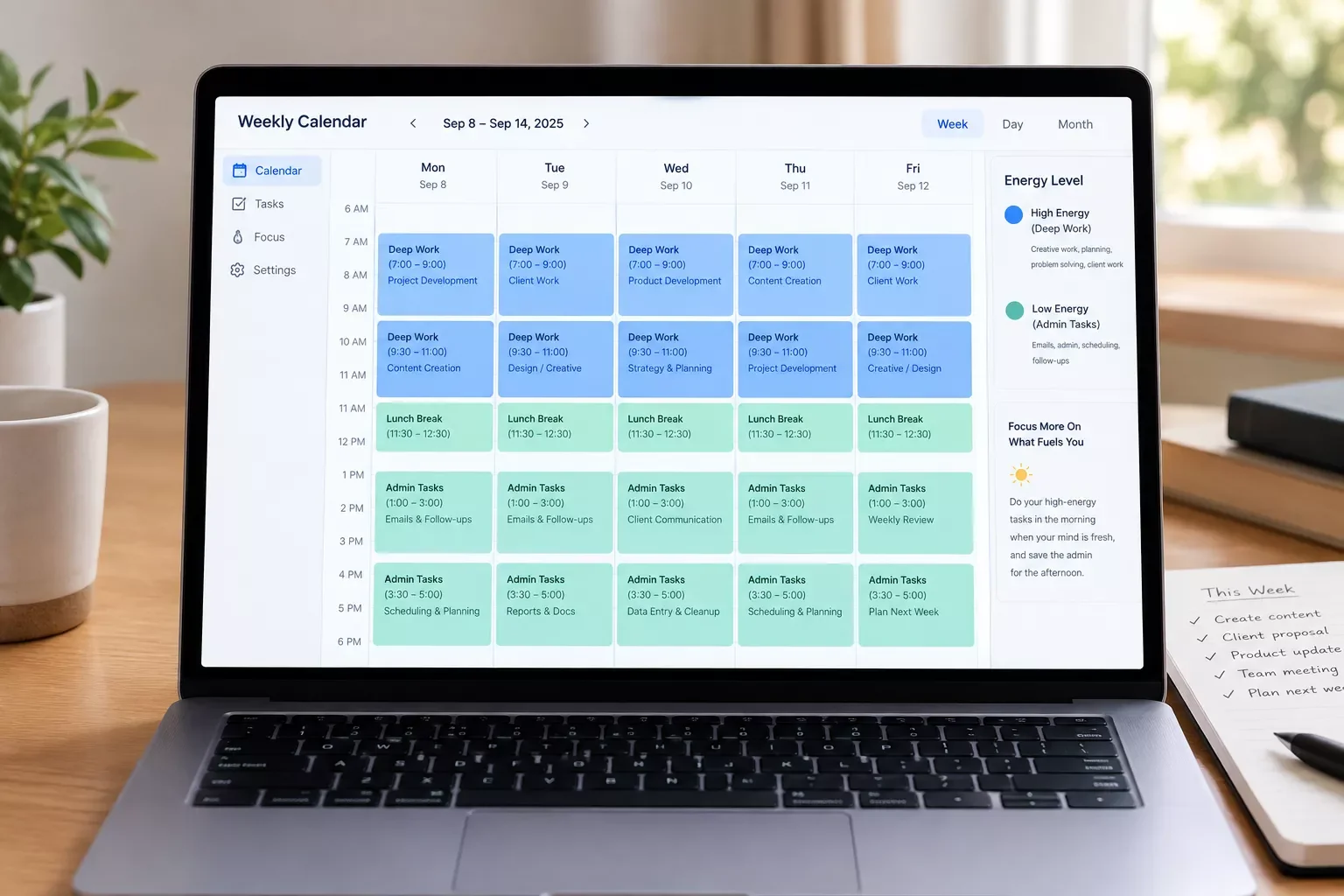Select Wednesday's Product Development block
This screenshot has width=1344, height=896.
675,275
